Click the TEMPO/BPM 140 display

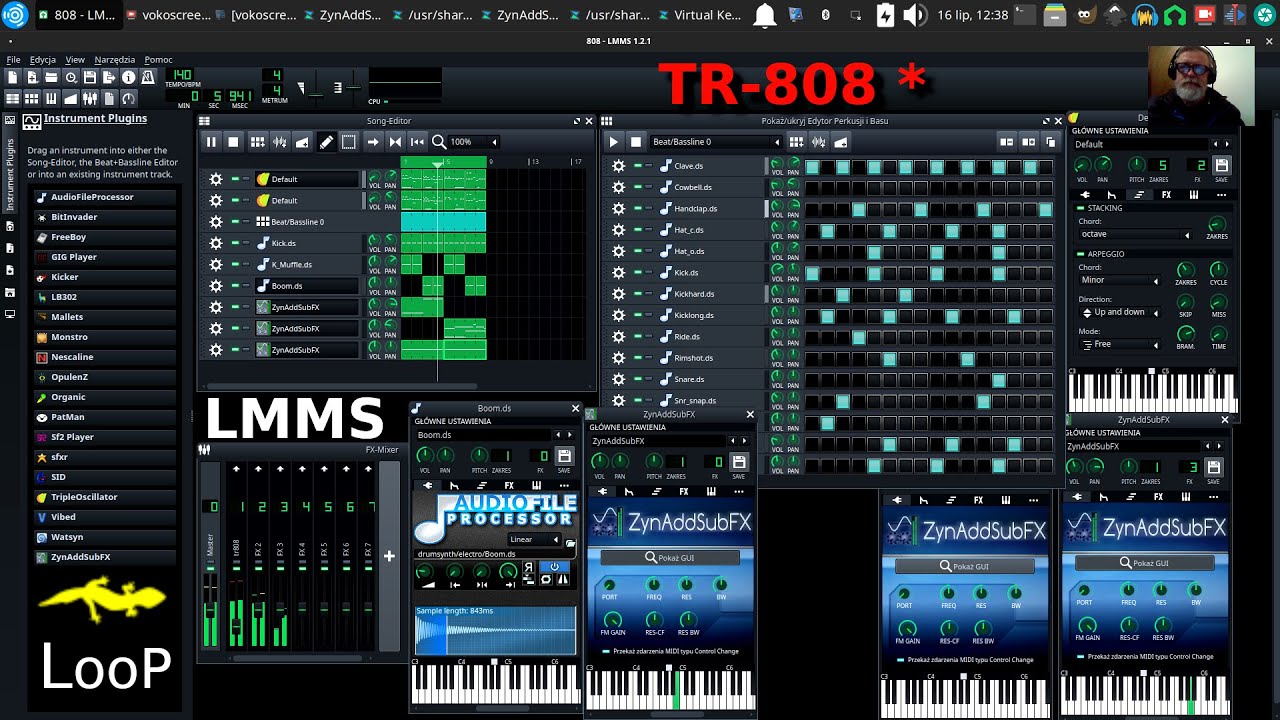pyautogui.click(x=181, y=75)
